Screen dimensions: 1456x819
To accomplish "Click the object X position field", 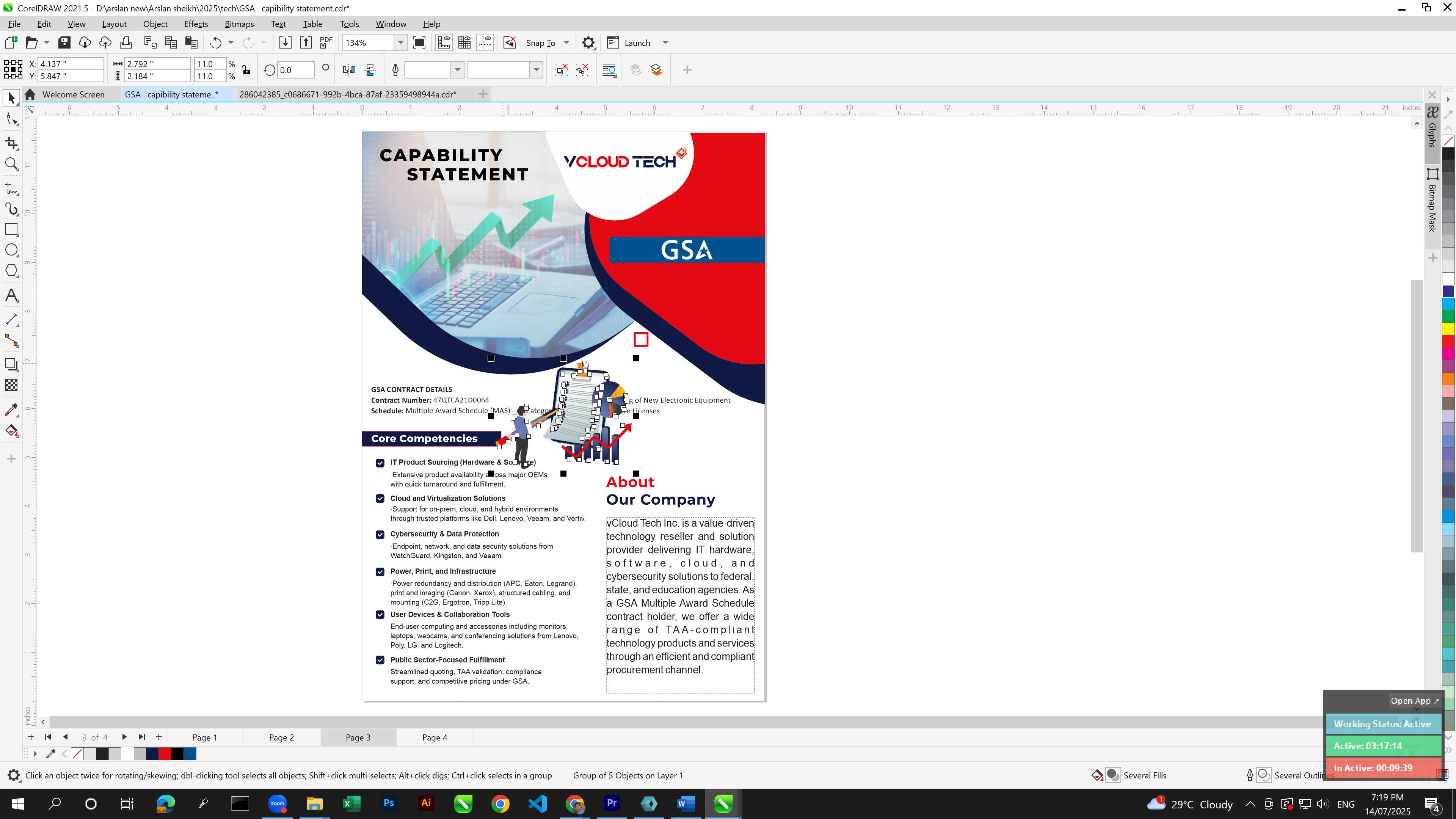I will click(71, 64).
